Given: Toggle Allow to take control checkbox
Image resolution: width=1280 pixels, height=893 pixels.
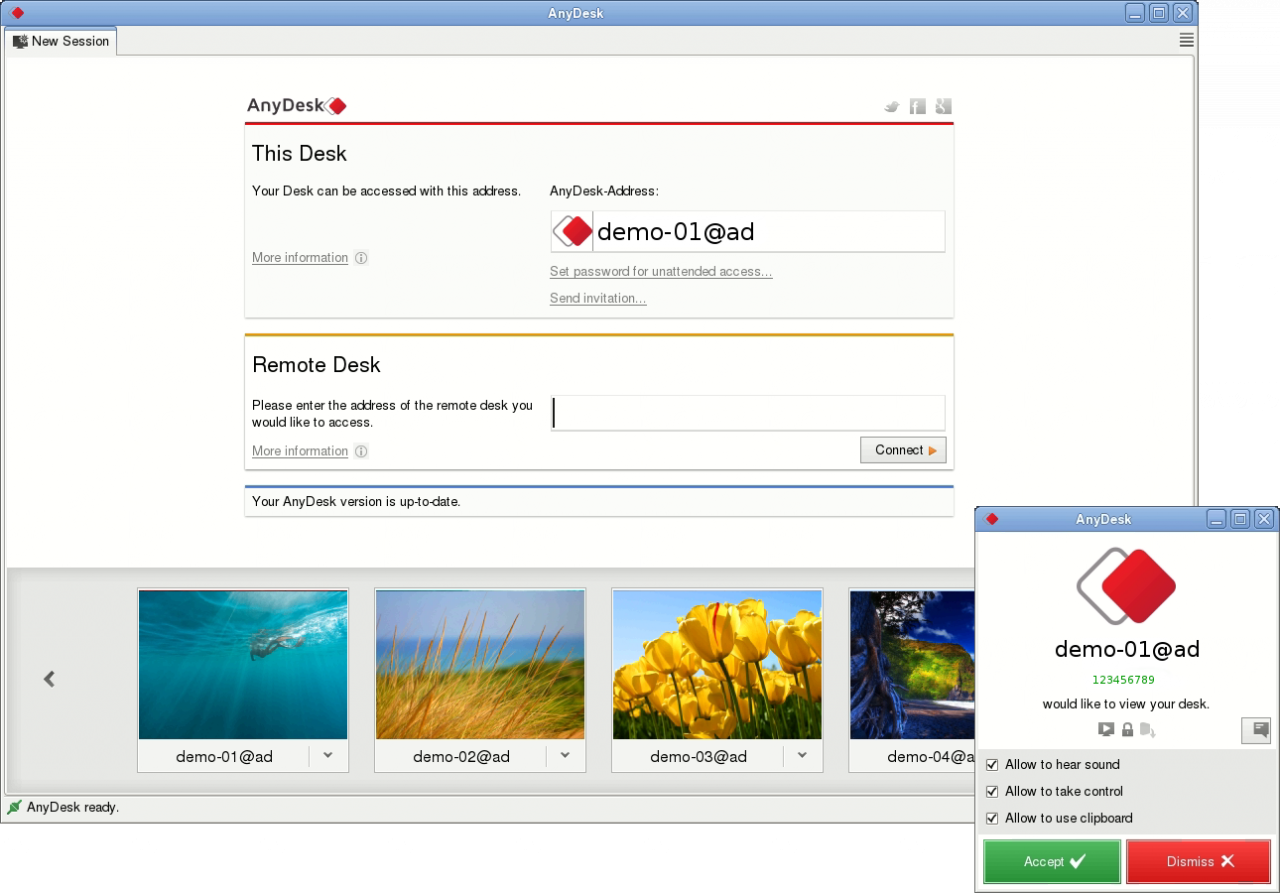Looking at the screenshot, I should (x=992, y=792).
